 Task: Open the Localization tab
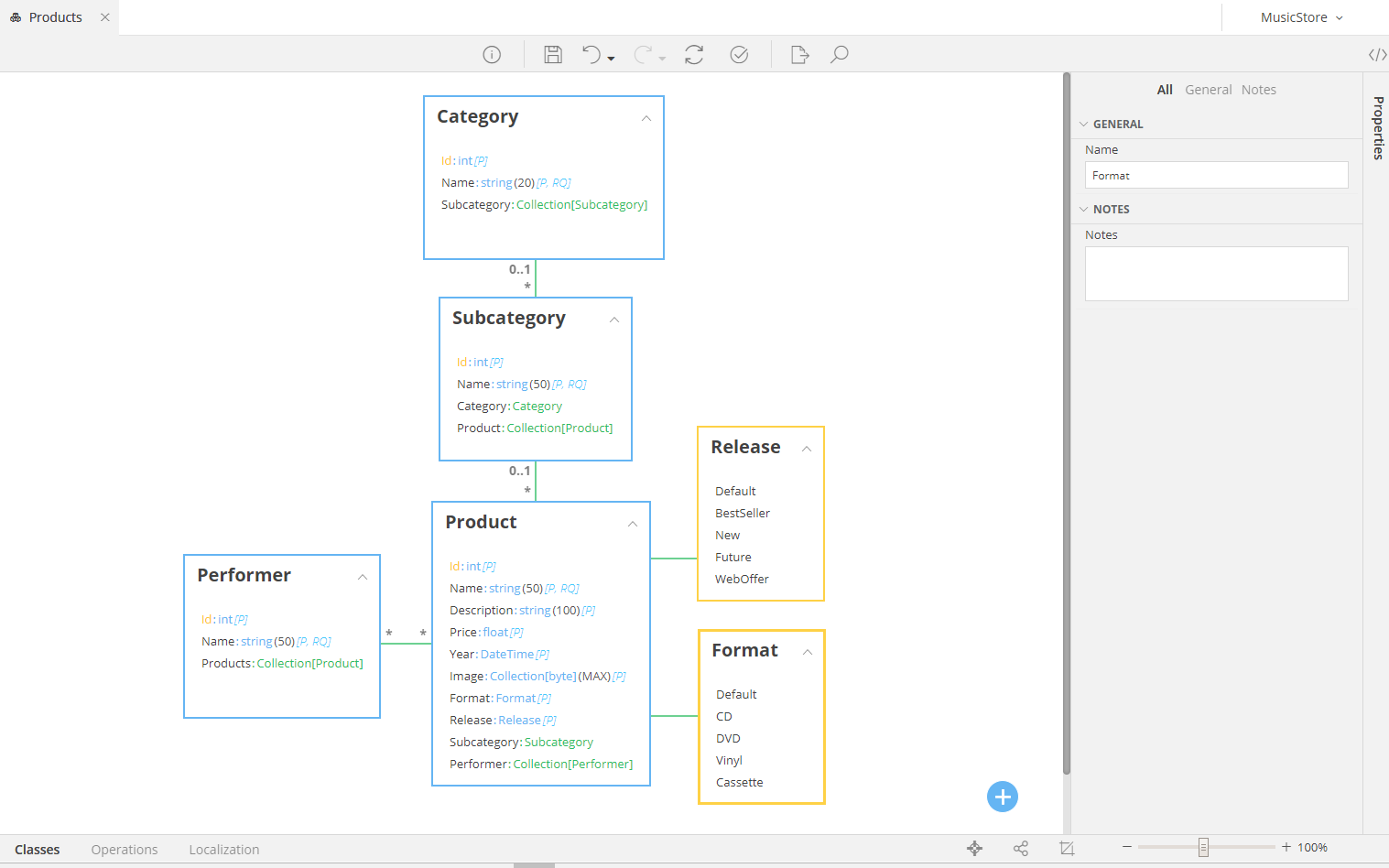tap(224, 850)
